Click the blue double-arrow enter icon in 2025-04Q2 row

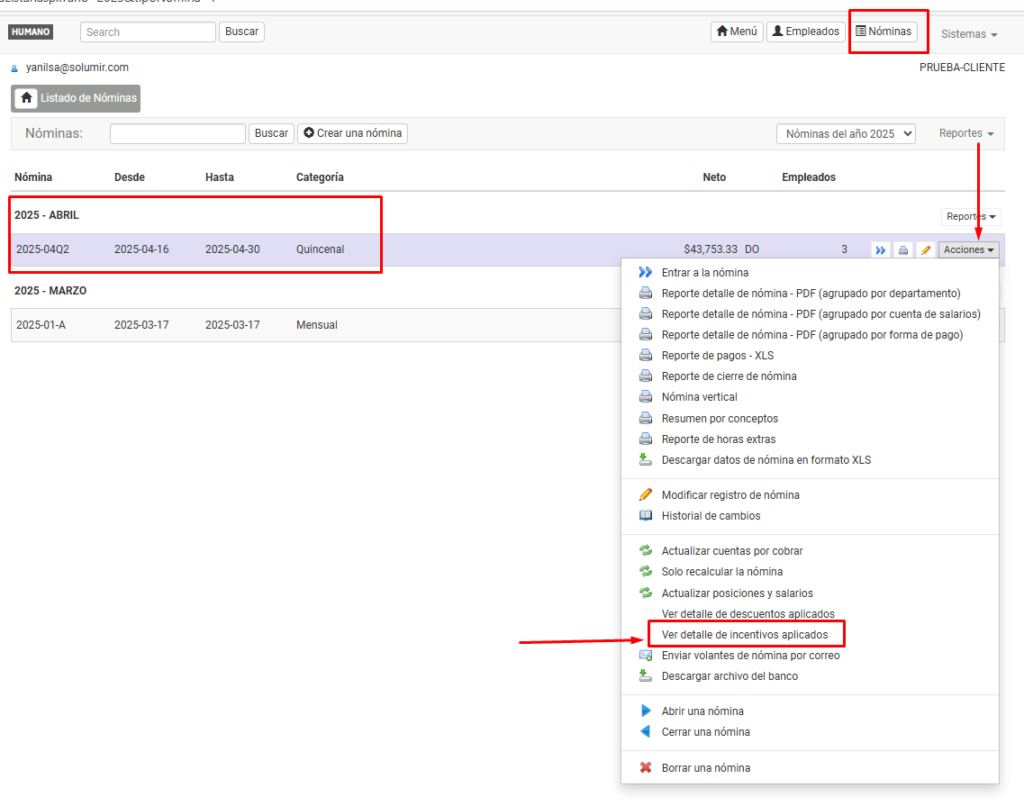(881, 250)
